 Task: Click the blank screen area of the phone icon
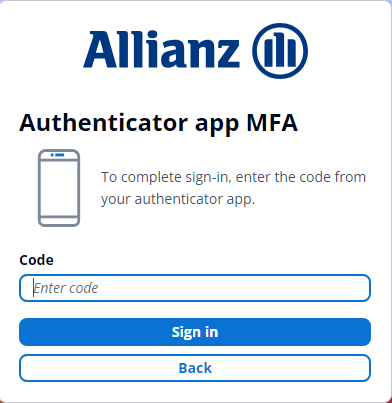tap(59, 188)
